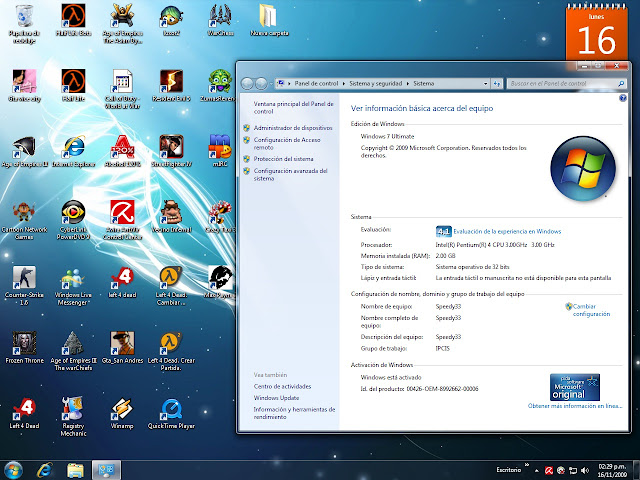Open 'Evaluación de la experiencia en Windows'
The image size is (640, 480).
[x=507, y=231]
